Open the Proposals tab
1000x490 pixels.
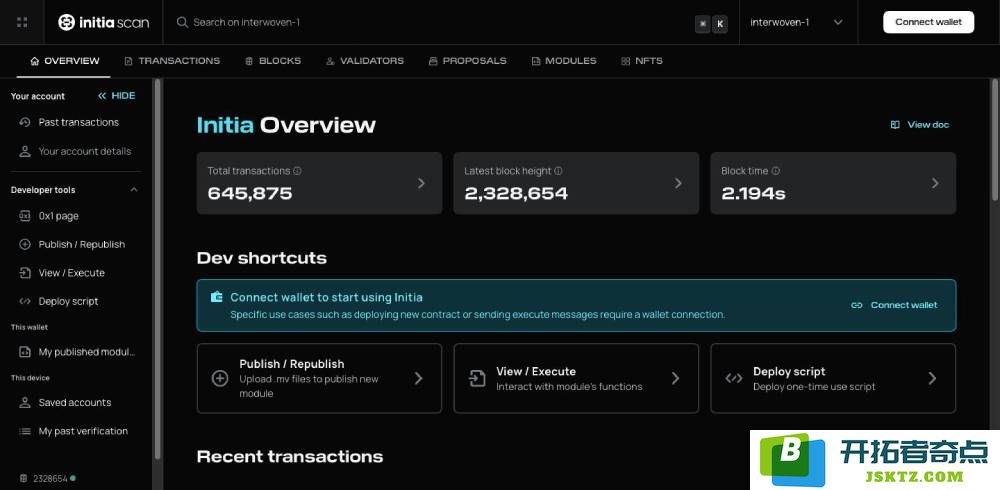(x=467, y=61)
